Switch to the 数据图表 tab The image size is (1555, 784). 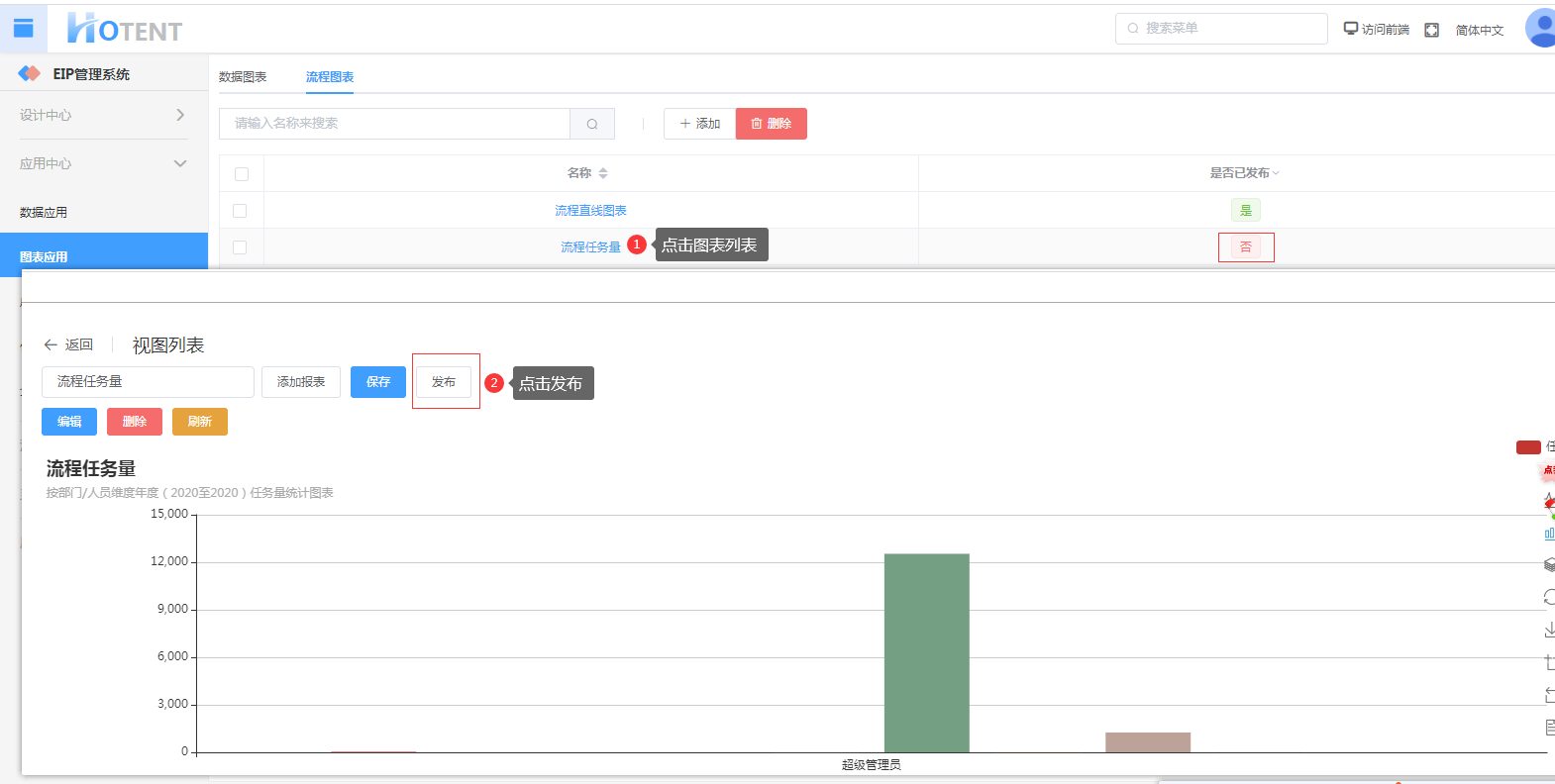[243, 77]
